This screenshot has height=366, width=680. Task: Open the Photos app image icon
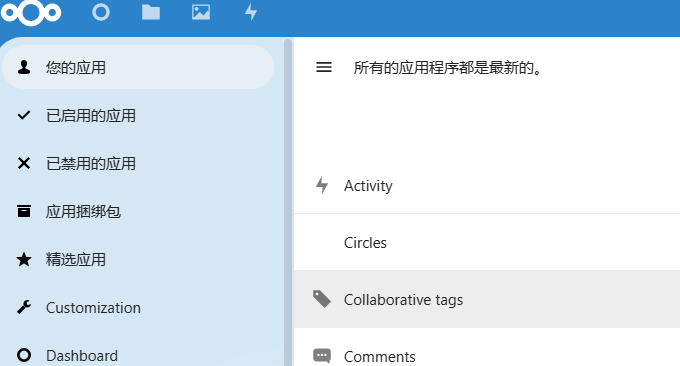(x=201, y=12)
